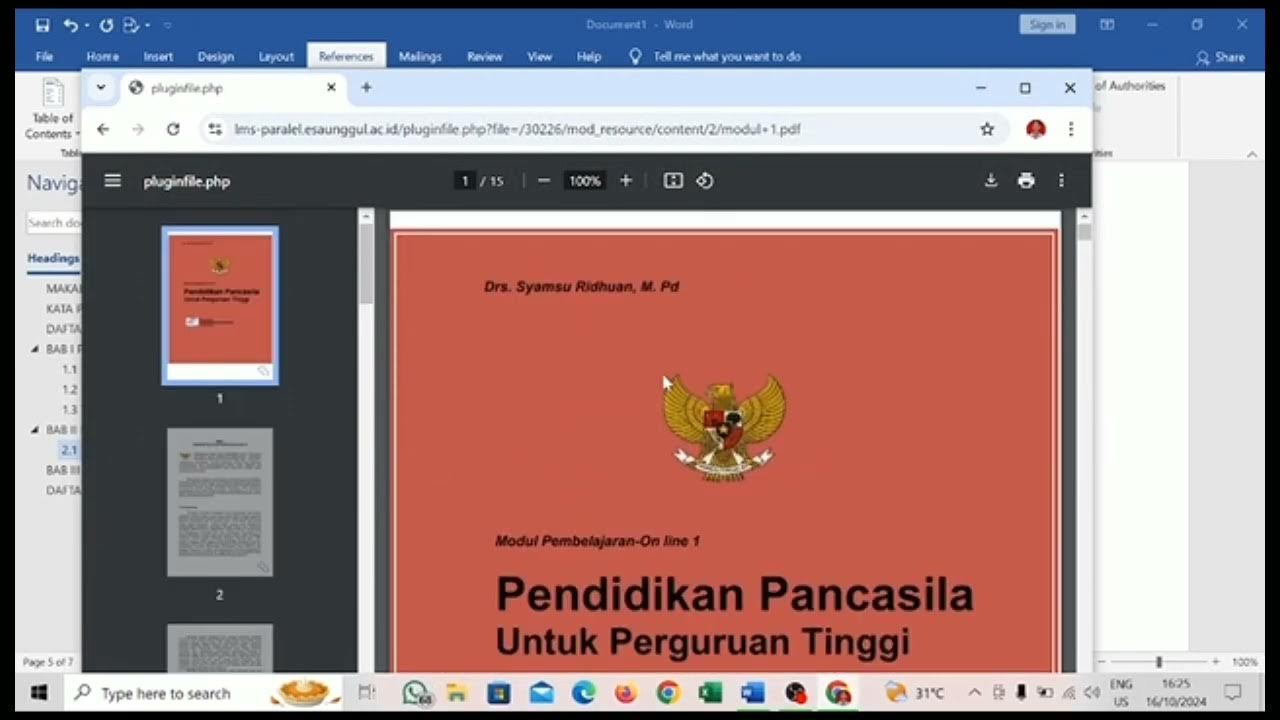Image resolution: width=1280 pixels, height=720 pixels.
Task: Download the PDF file
Action: click(991, 181)
